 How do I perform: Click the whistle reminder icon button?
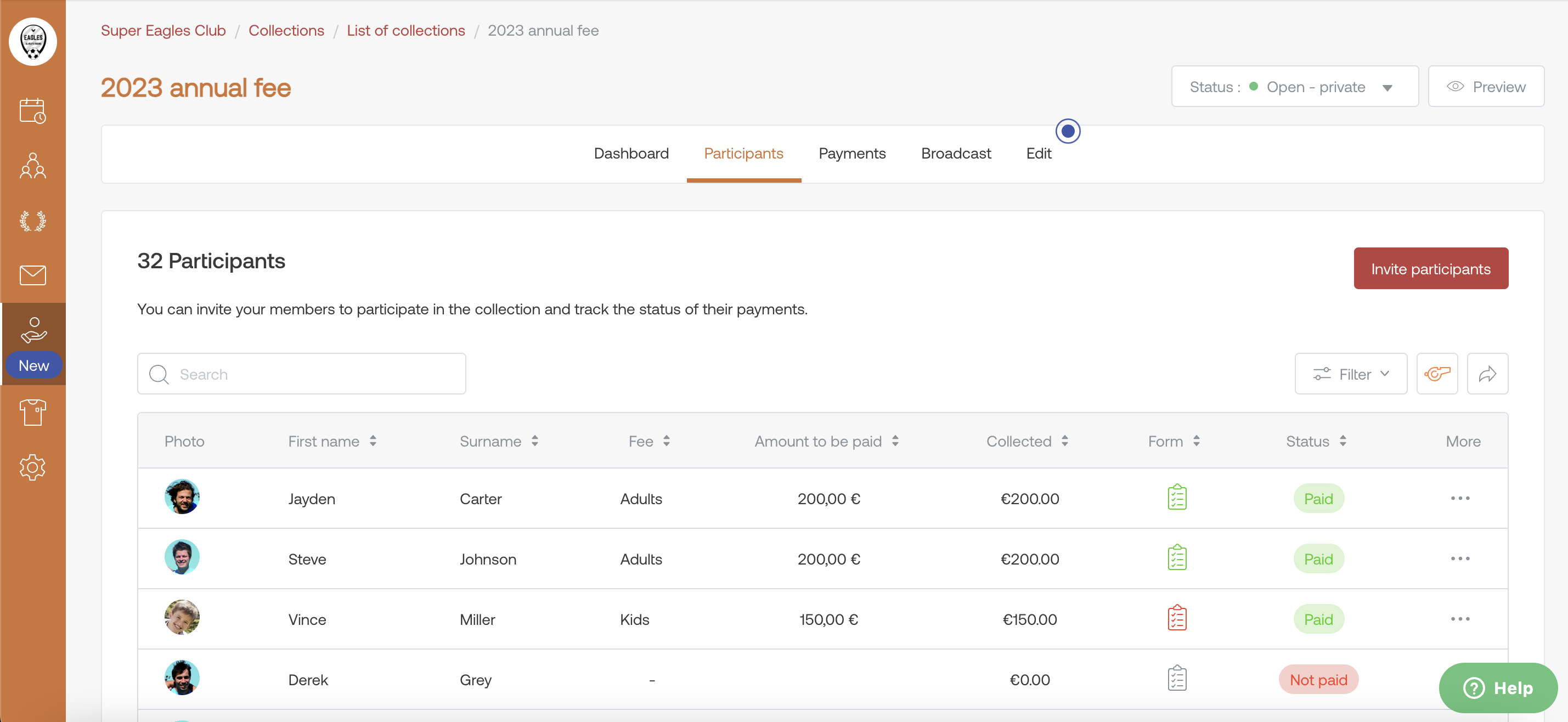[x=1436, y=374]
